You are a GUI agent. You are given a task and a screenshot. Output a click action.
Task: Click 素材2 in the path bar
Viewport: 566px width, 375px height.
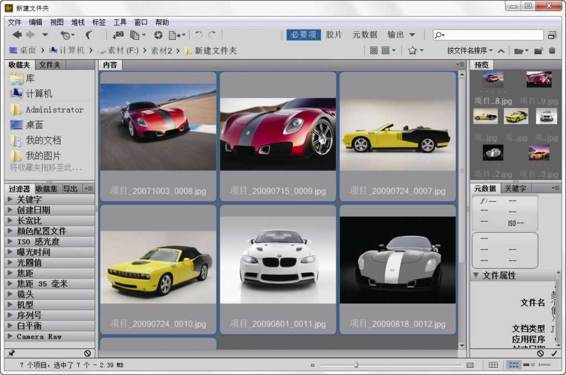(161, 51)
